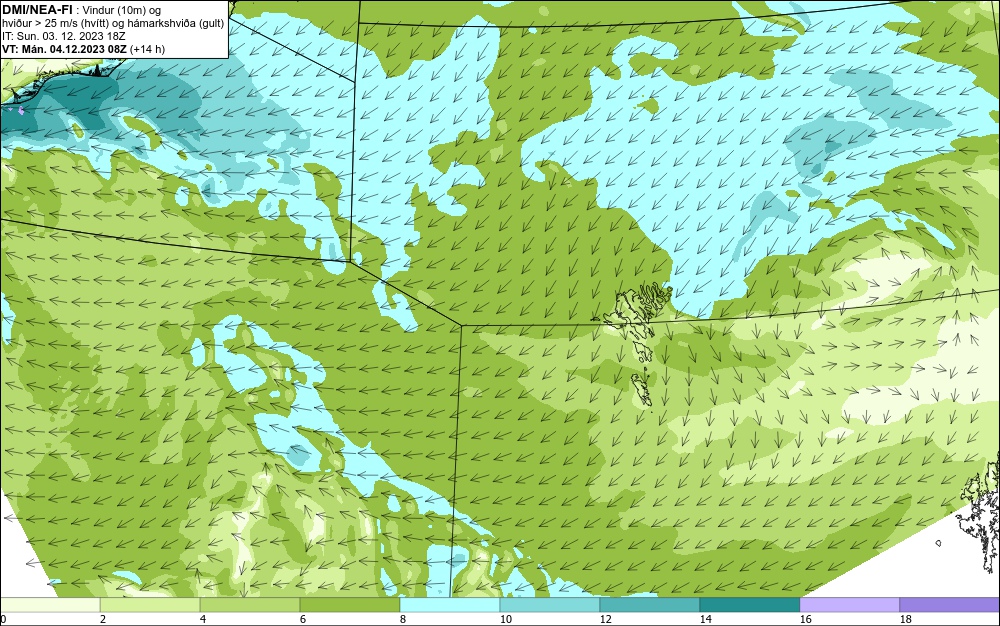Click the 'hviður > 25 m/s (hvítt)' description line
The image size is (1000, 626).
(x=113, y=24)
